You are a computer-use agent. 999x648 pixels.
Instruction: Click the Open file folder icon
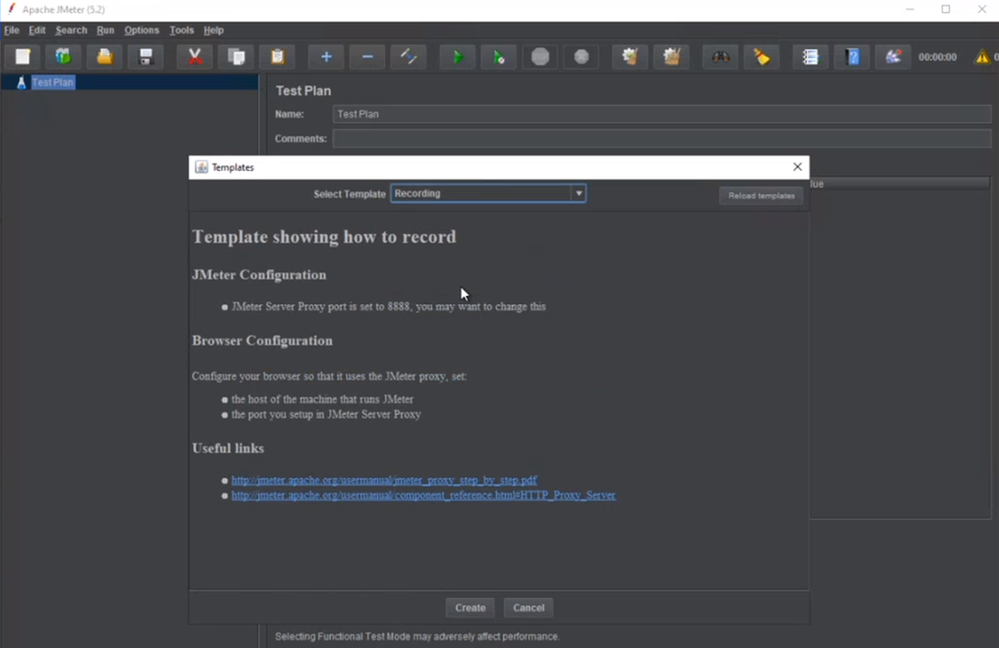pyautogui.click(x=104, y=57)
